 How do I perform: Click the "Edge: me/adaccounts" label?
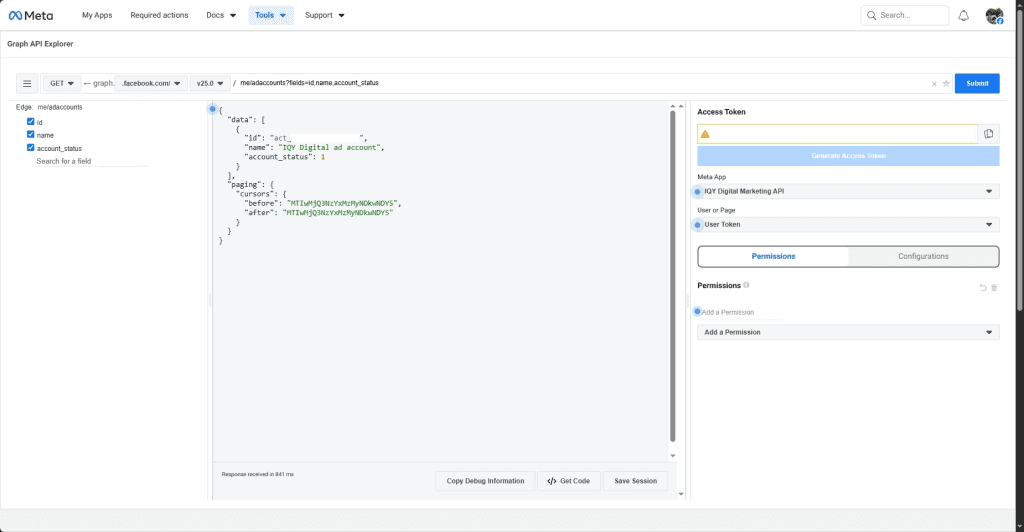[x=49, y=107]
